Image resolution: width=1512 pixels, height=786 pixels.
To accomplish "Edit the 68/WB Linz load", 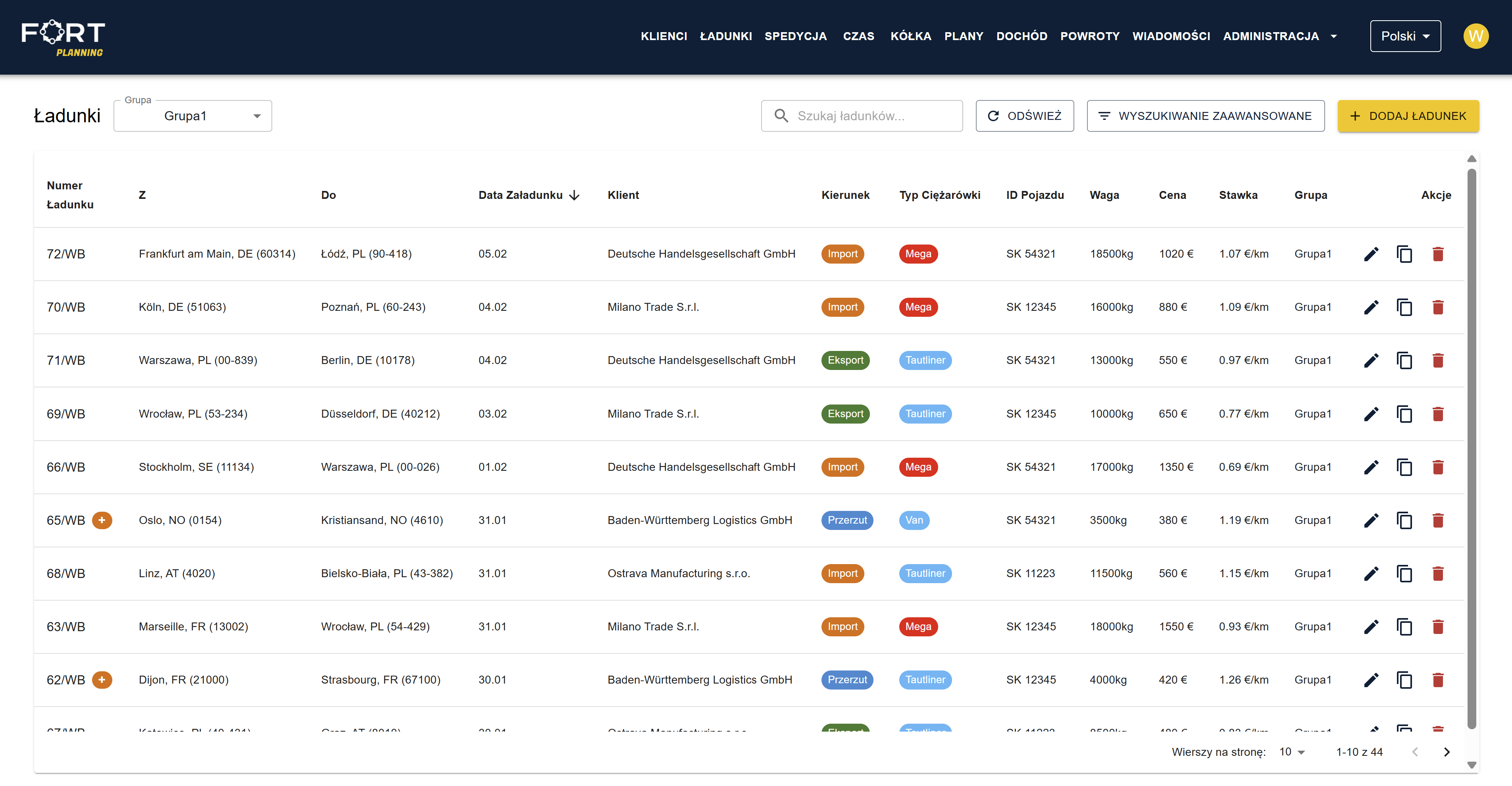I will [1372, 574].
